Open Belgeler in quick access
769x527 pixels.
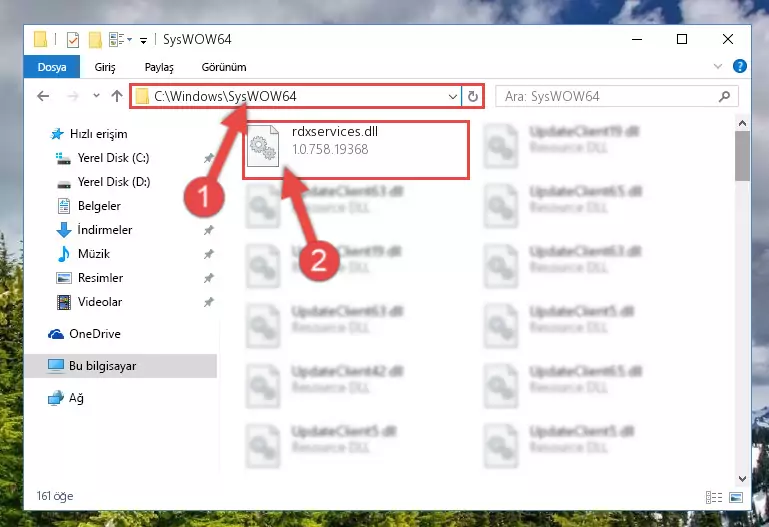89,206
